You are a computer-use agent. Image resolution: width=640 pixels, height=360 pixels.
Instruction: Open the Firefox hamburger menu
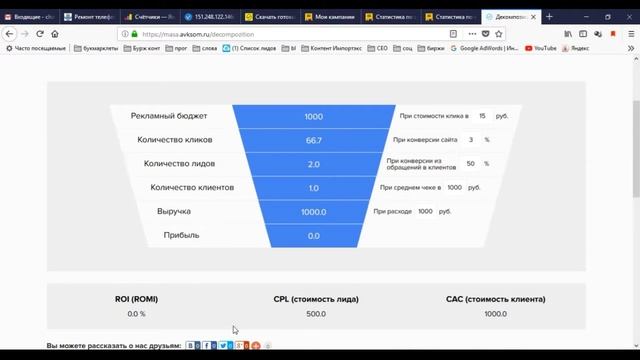[x=631, y=34]
